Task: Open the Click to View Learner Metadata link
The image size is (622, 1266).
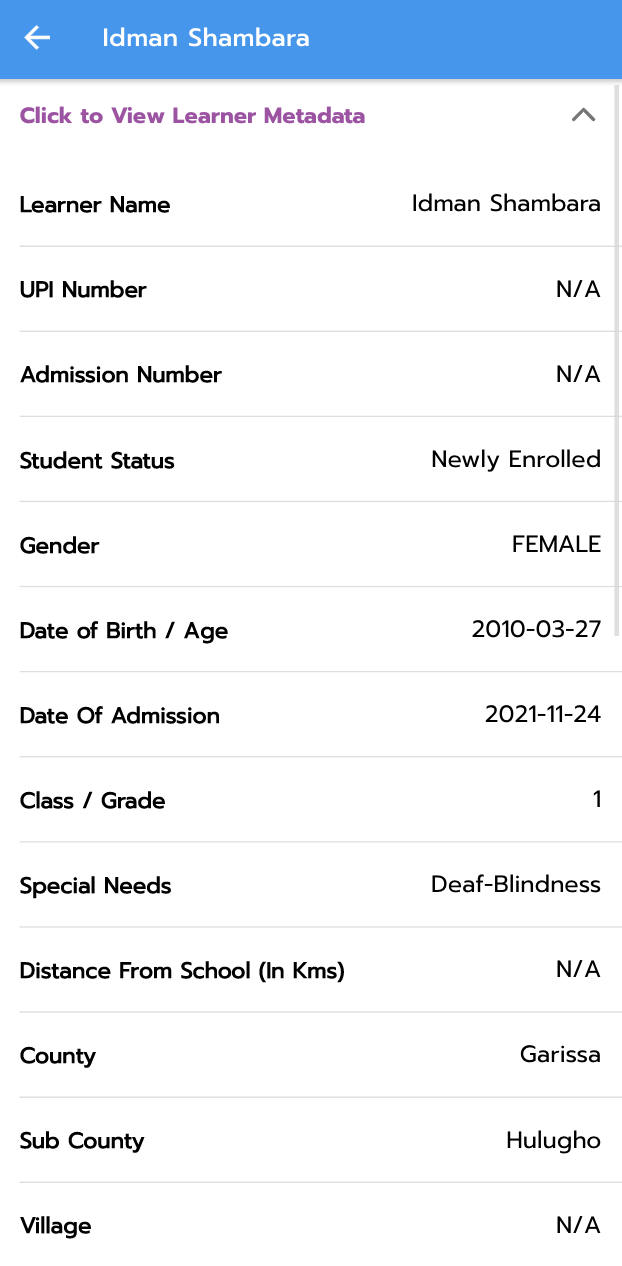Action: click(192, 116)
